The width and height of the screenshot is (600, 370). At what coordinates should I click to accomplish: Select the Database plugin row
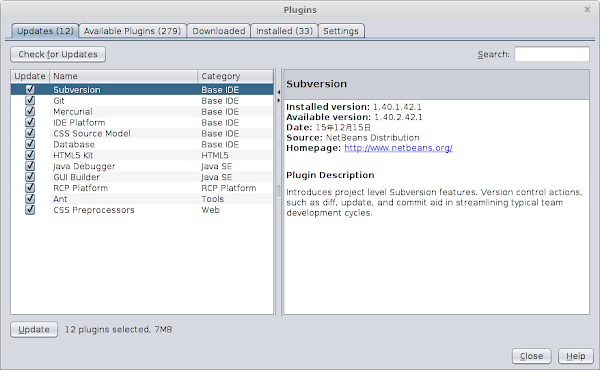coord(142,144)
